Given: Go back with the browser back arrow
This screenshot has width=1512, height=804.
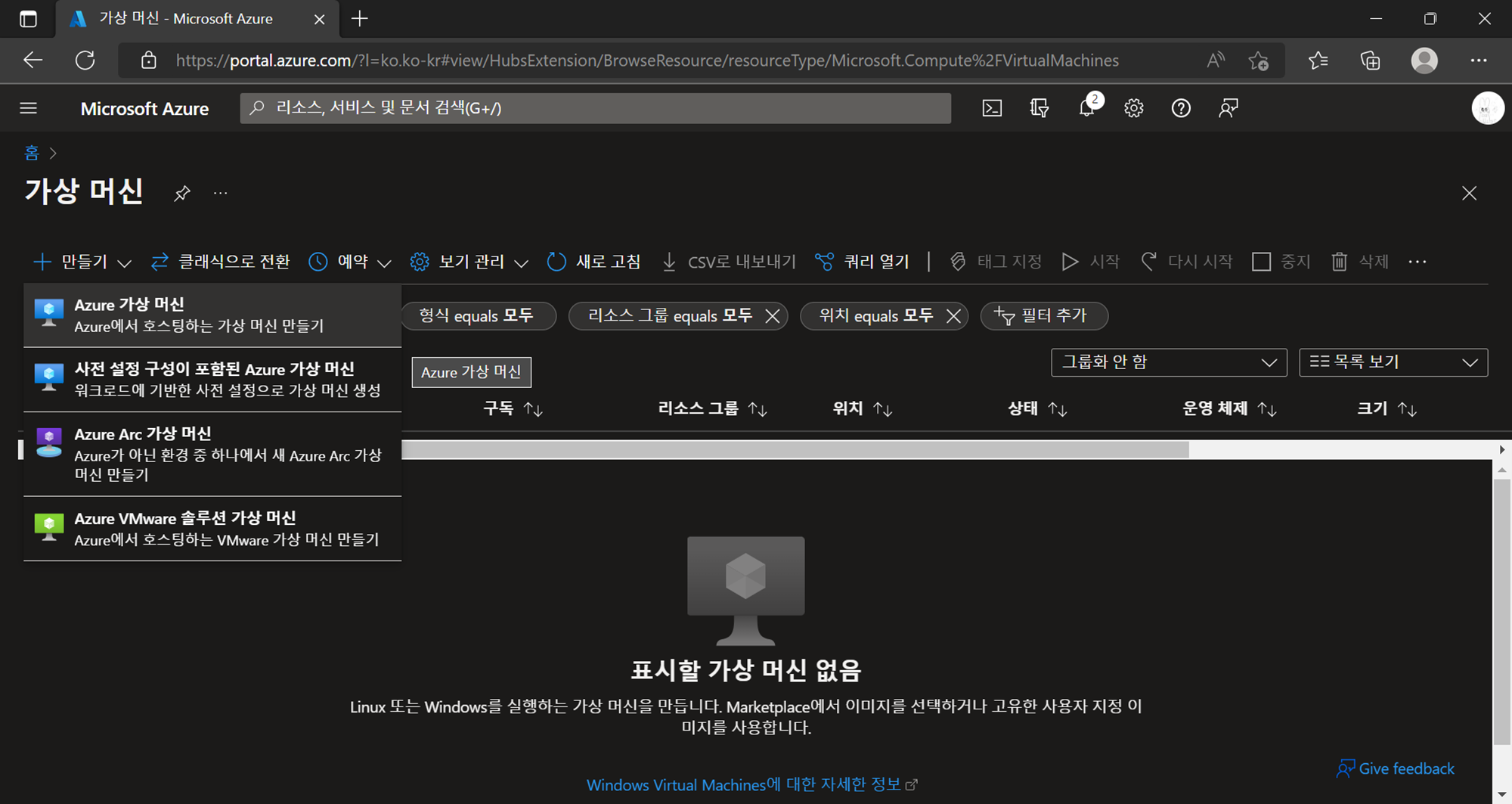Looking at the screenshot, I should click(33, 61).
